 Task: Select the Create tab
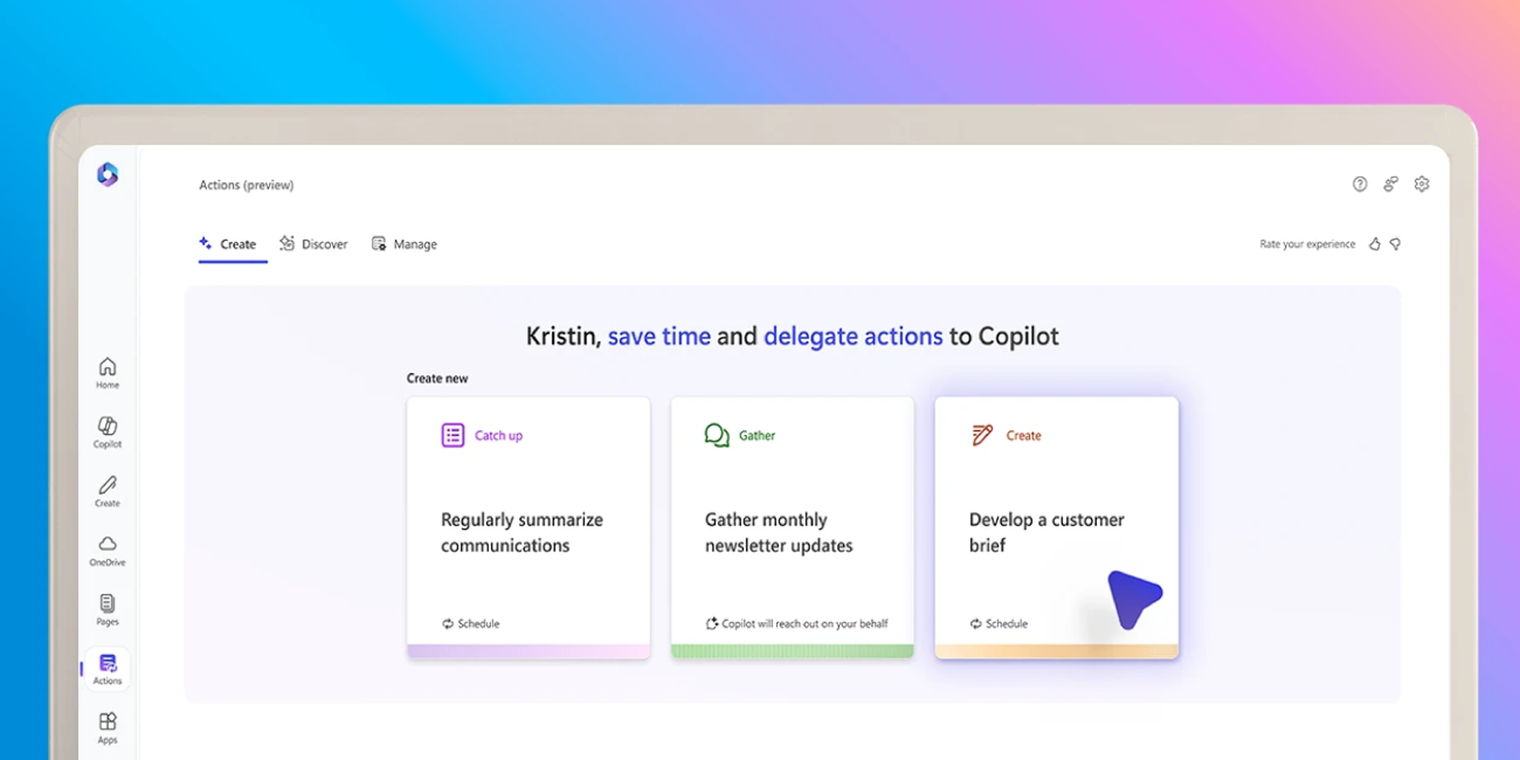pos(230,243)
